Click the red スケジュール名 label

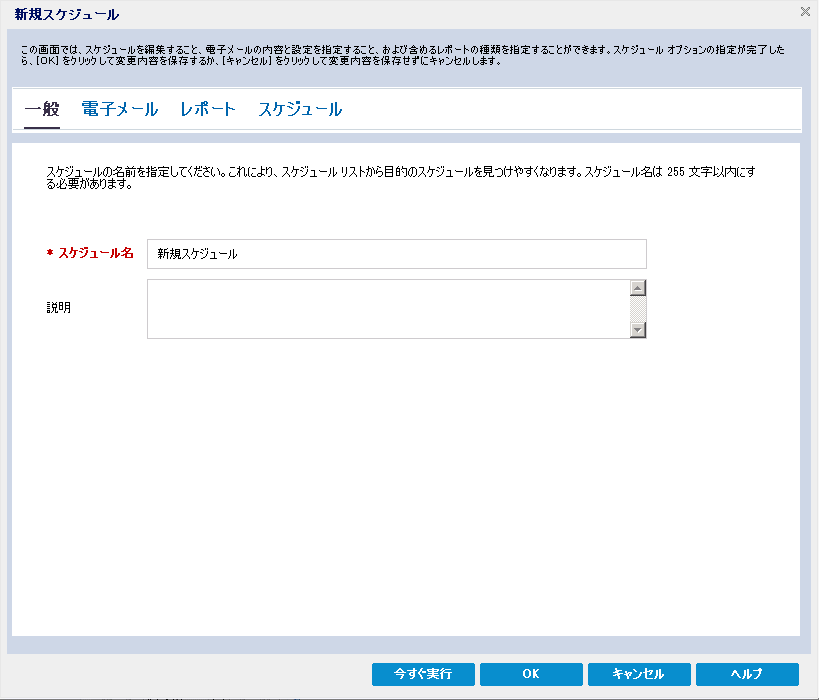pos(96,254)
